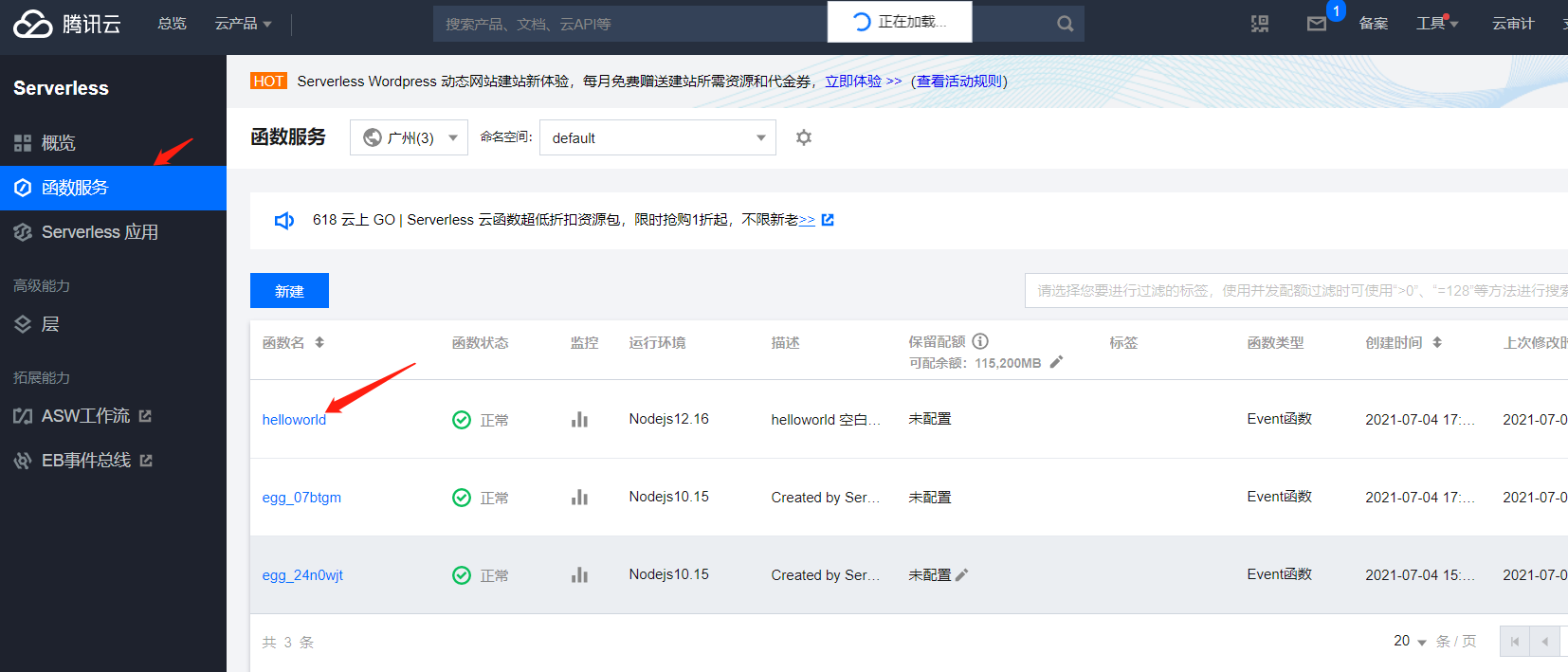1568x672 pixels.
Task: Open the helloworld function
Action: click(x=294, y=420)
